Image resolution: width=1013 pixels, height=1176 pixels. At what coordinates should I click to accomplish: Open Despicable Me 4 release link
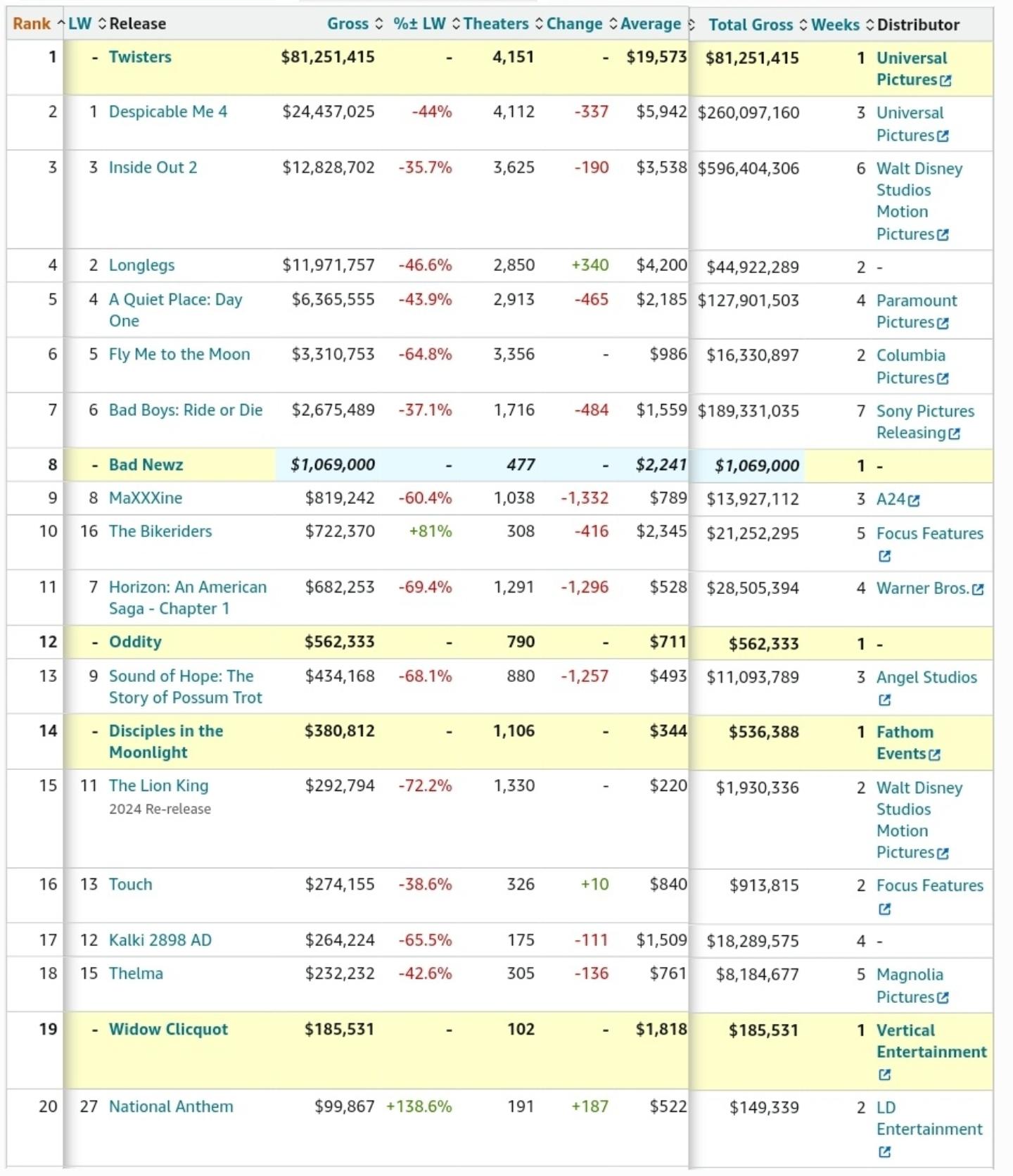pyautogui.click(x=168, y=112)
